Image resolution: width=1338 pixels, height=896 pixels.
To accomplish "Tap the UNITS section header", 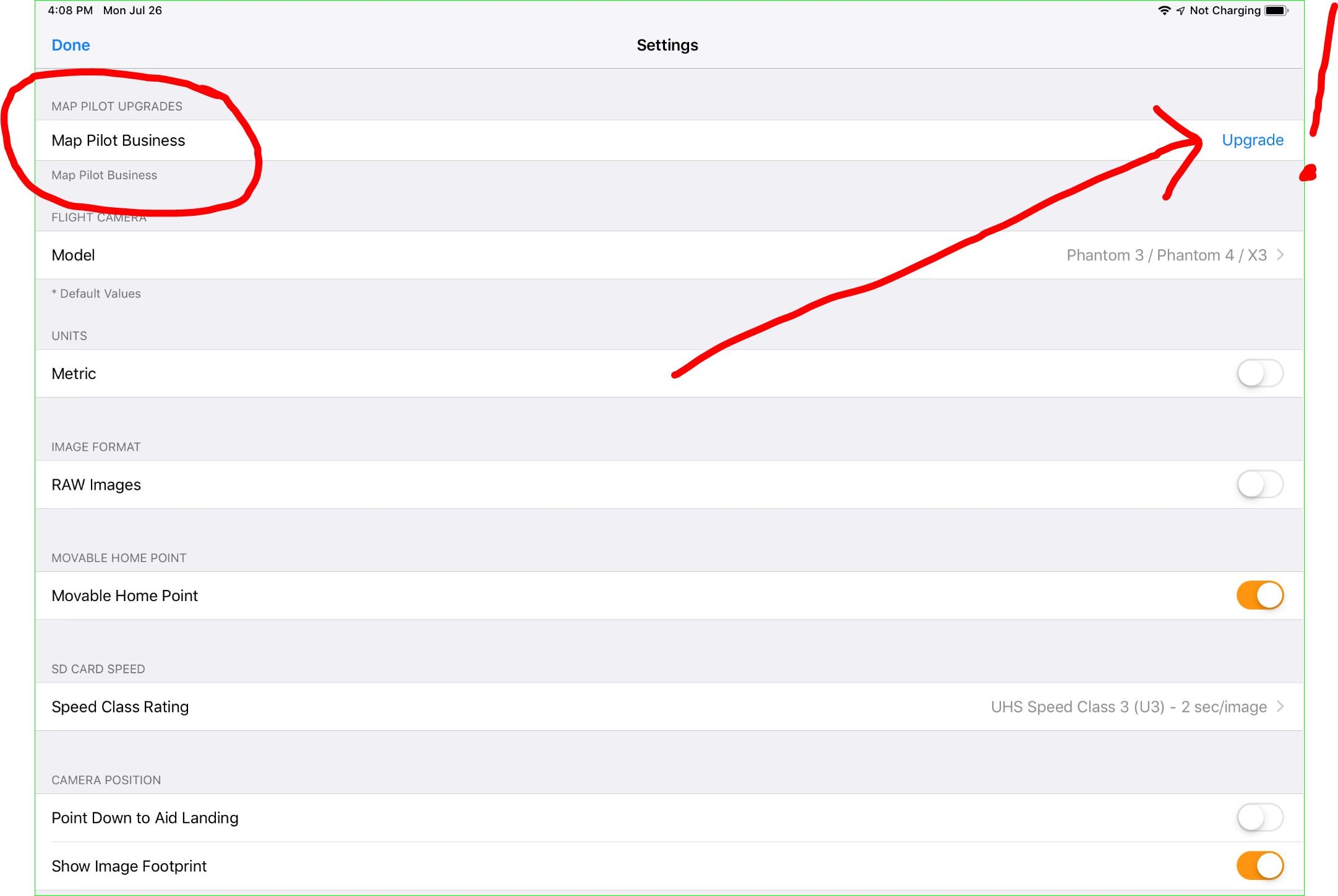I will pyautogui.click(x=69, y=336).
